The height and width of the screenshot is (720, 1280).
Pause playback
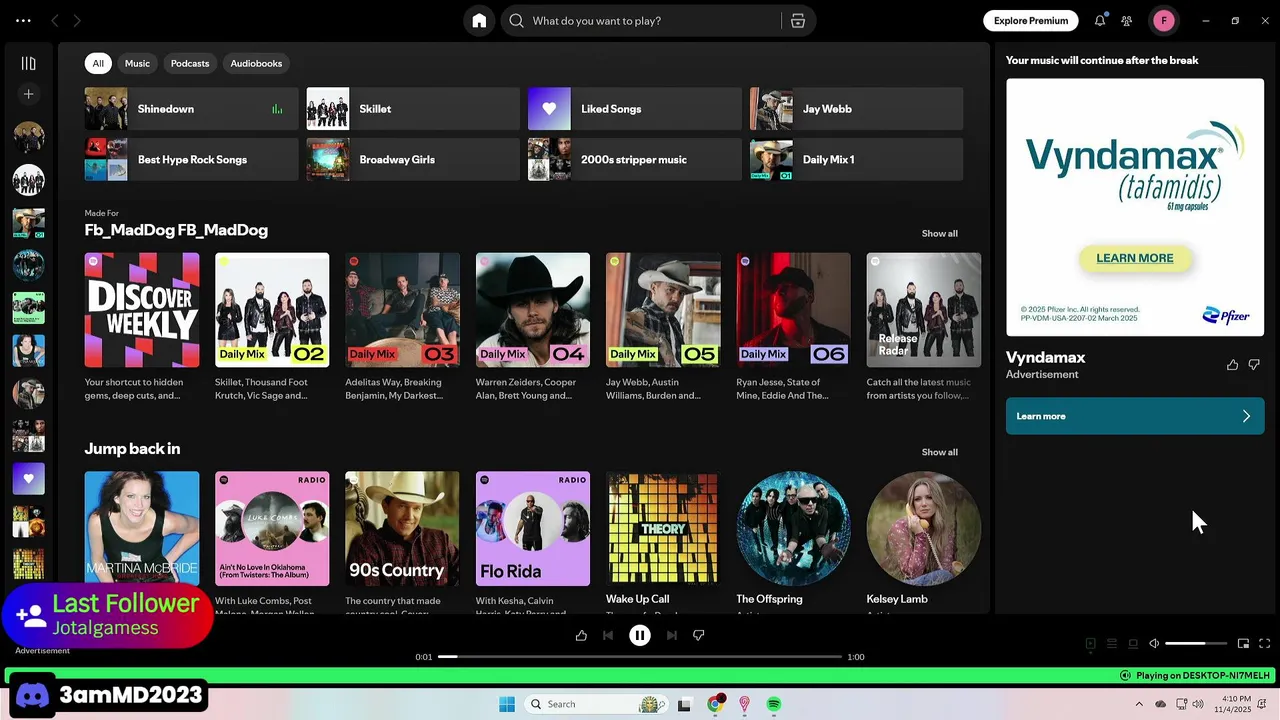coord(640,635)
